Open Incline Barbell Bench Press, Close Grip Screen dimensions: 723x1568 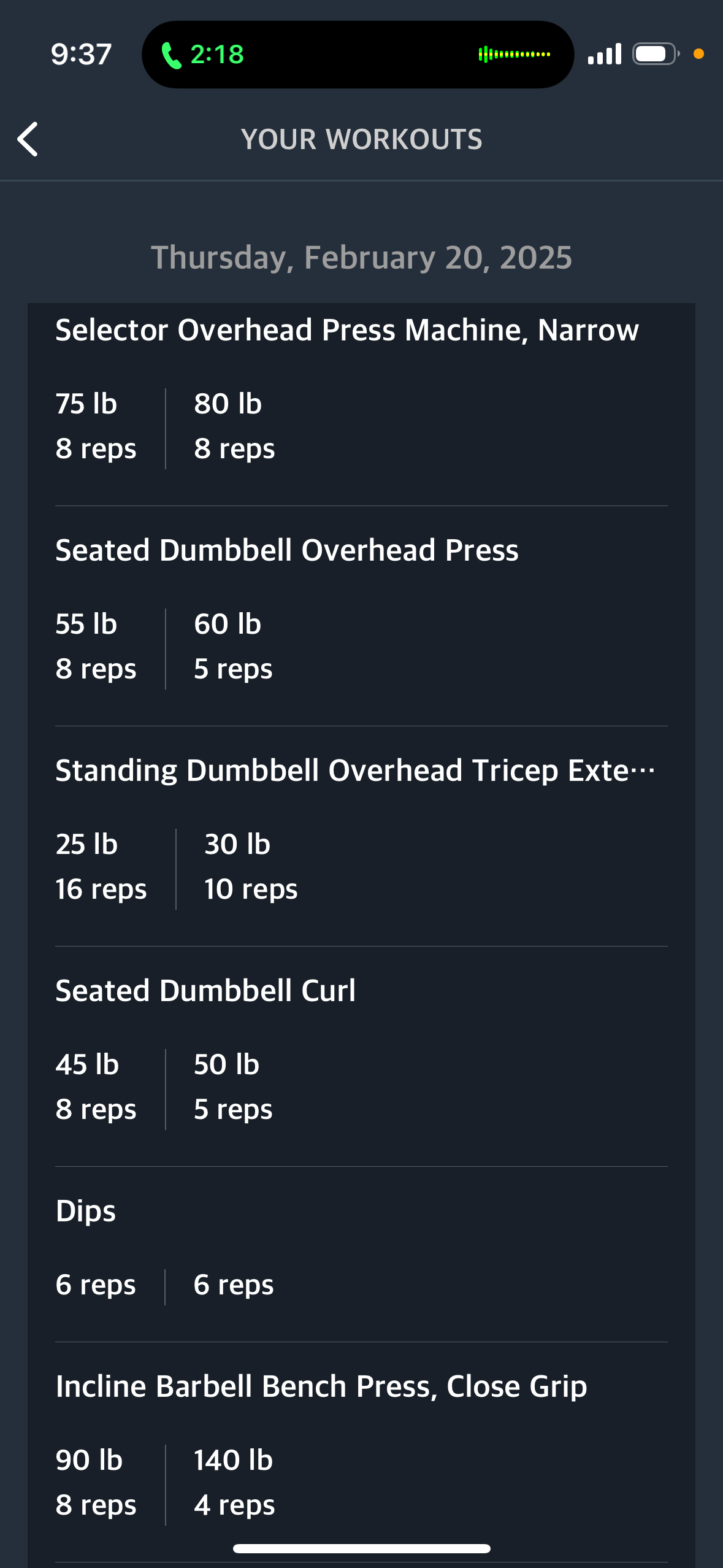pos(321,1386)
